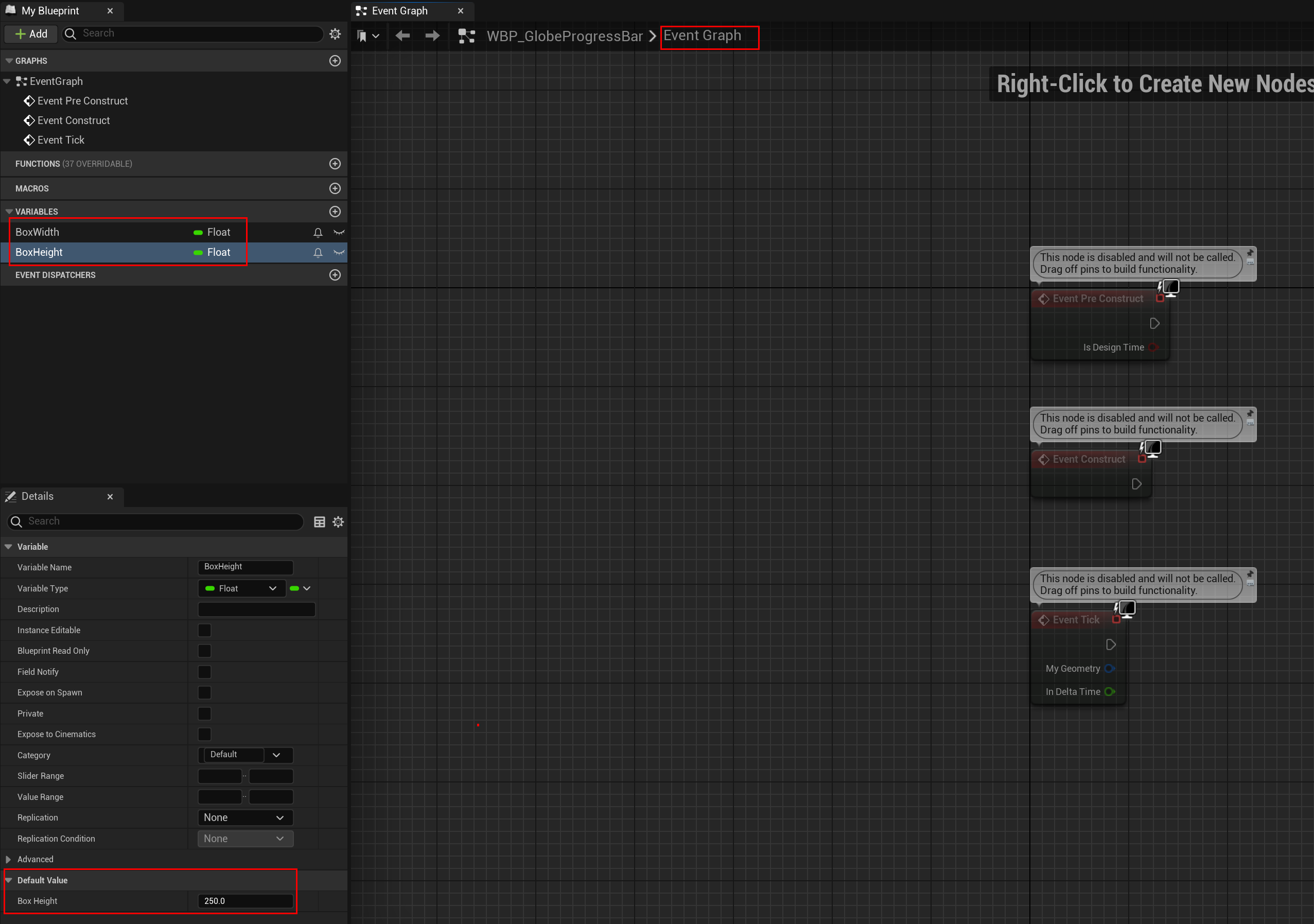Open My Blueprint settings gear
1314x924 pixels.
(335, 34)
